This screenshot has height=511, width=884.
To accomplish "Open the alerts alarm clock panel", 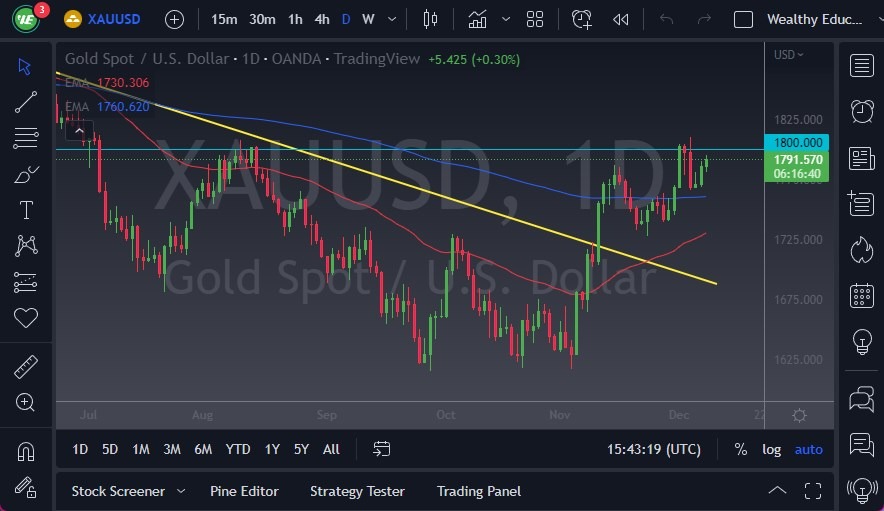I will click(x=860, y=110).
